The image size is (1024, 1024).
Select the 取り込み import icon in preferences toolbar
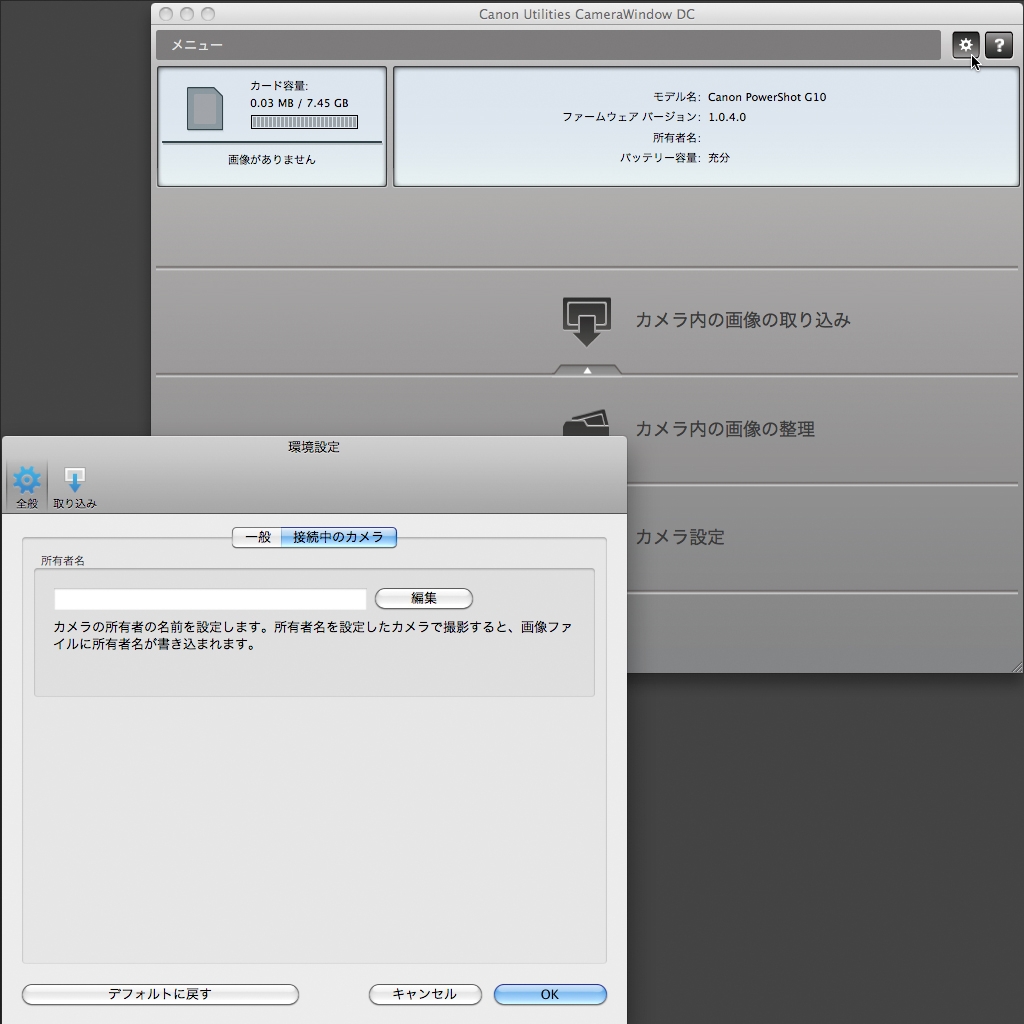[74, 487]
